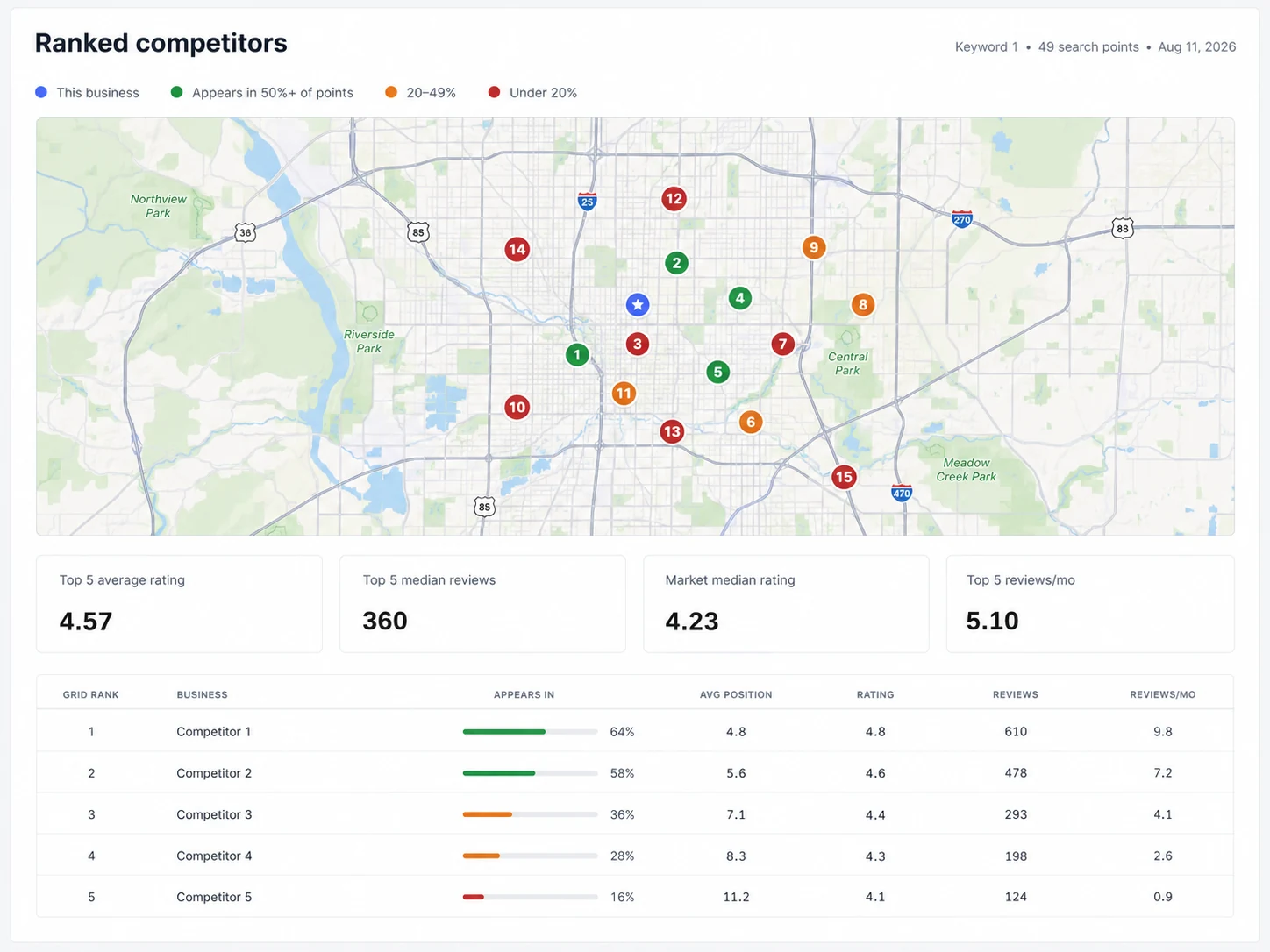Click red 'Under 20%' legend dot
This screenshot has width=1270, height=952.
[x=494, y=92]
